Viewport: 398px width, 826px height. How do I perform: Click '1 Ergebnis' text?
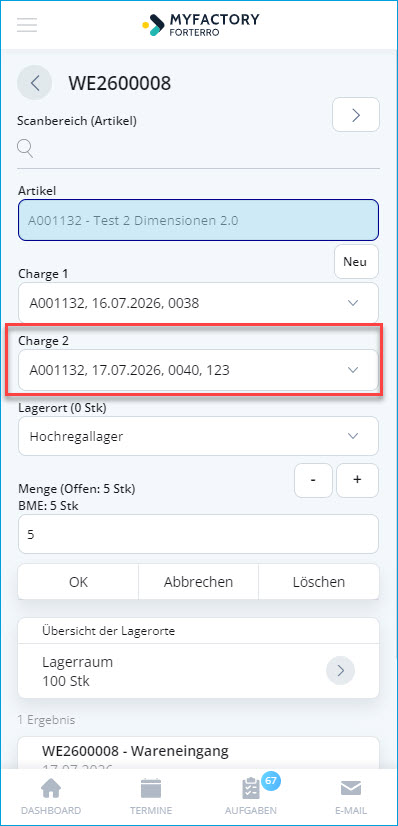click(46, 719)
